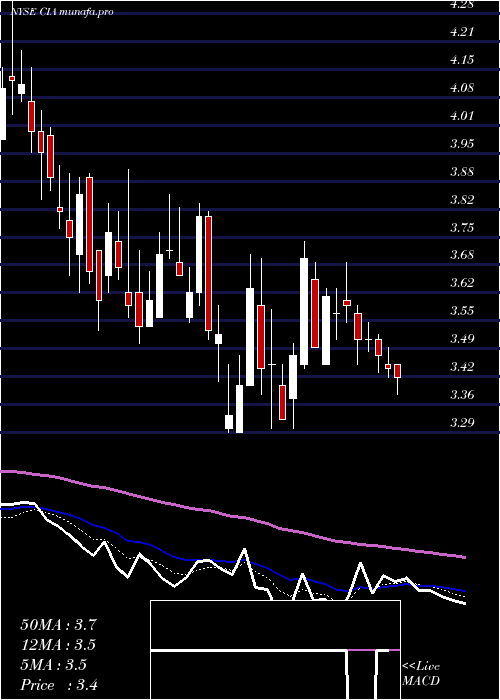Viewport: 500px width, 700px height.
Task: Click the 3.36 price axis label
Action: pyautogui.click(x=462, y=395)
